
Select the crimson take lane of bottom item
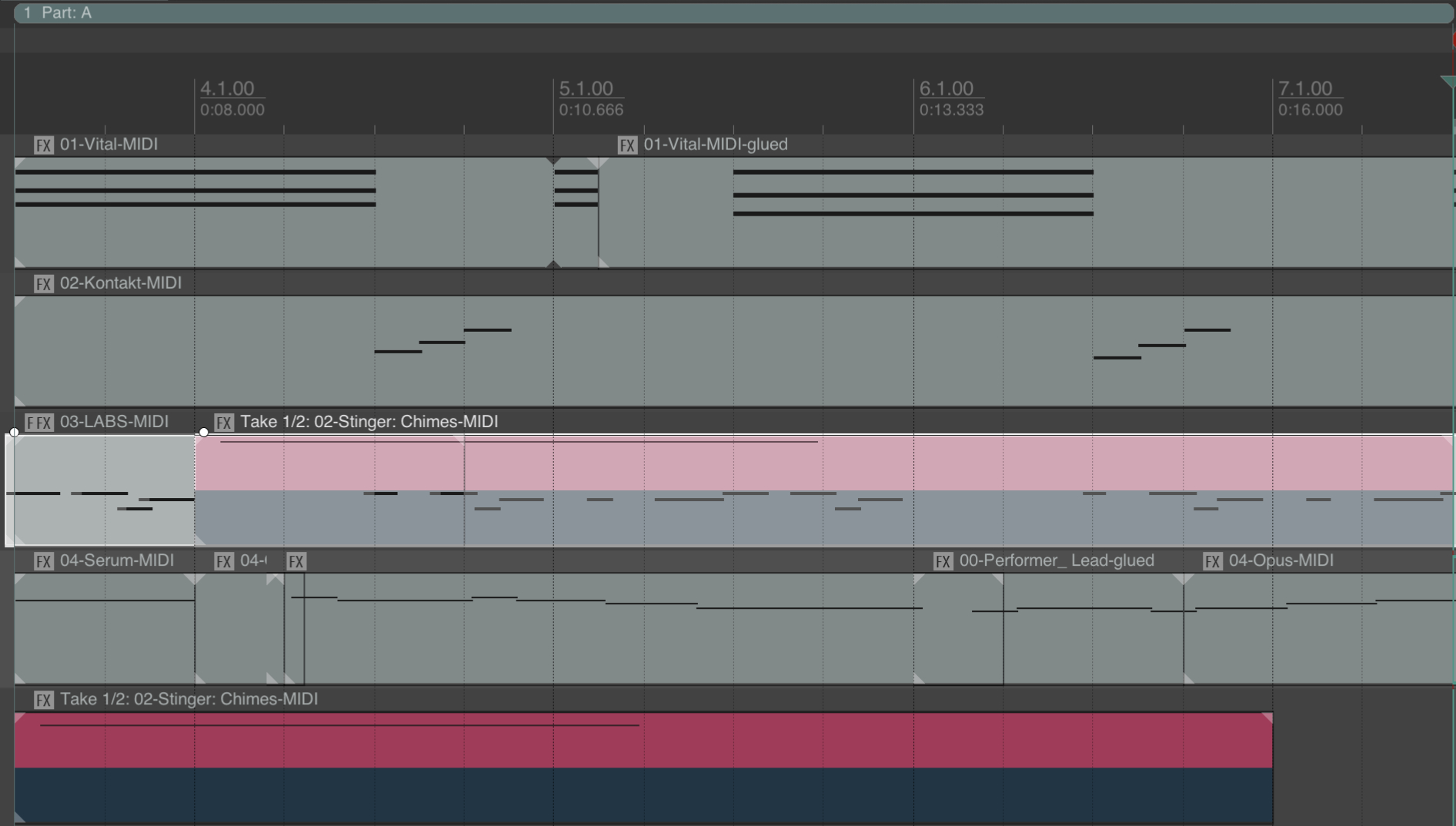(643, 741)
